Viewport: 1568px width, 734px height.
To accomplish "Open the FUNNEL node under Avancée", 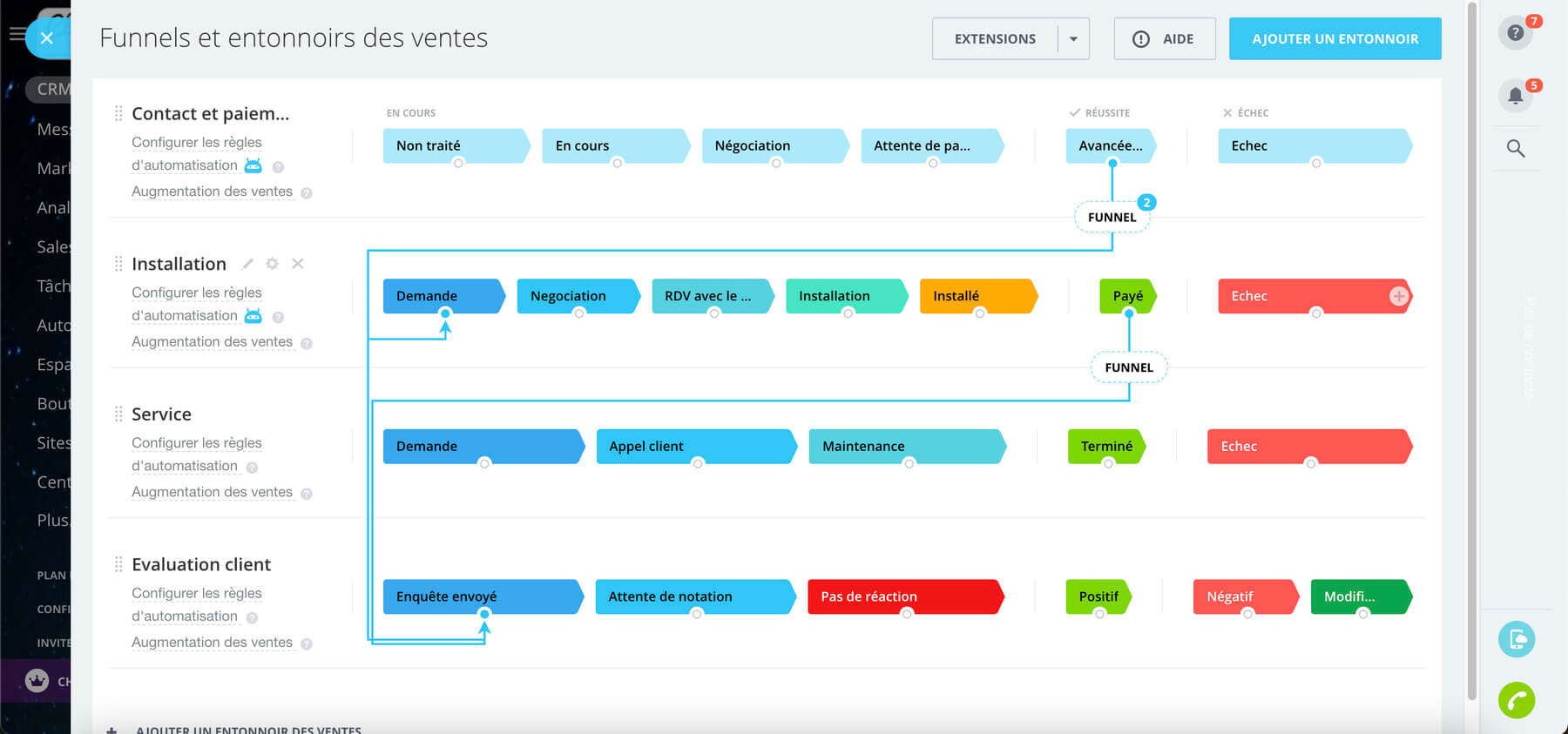I will click(1112, 218).
